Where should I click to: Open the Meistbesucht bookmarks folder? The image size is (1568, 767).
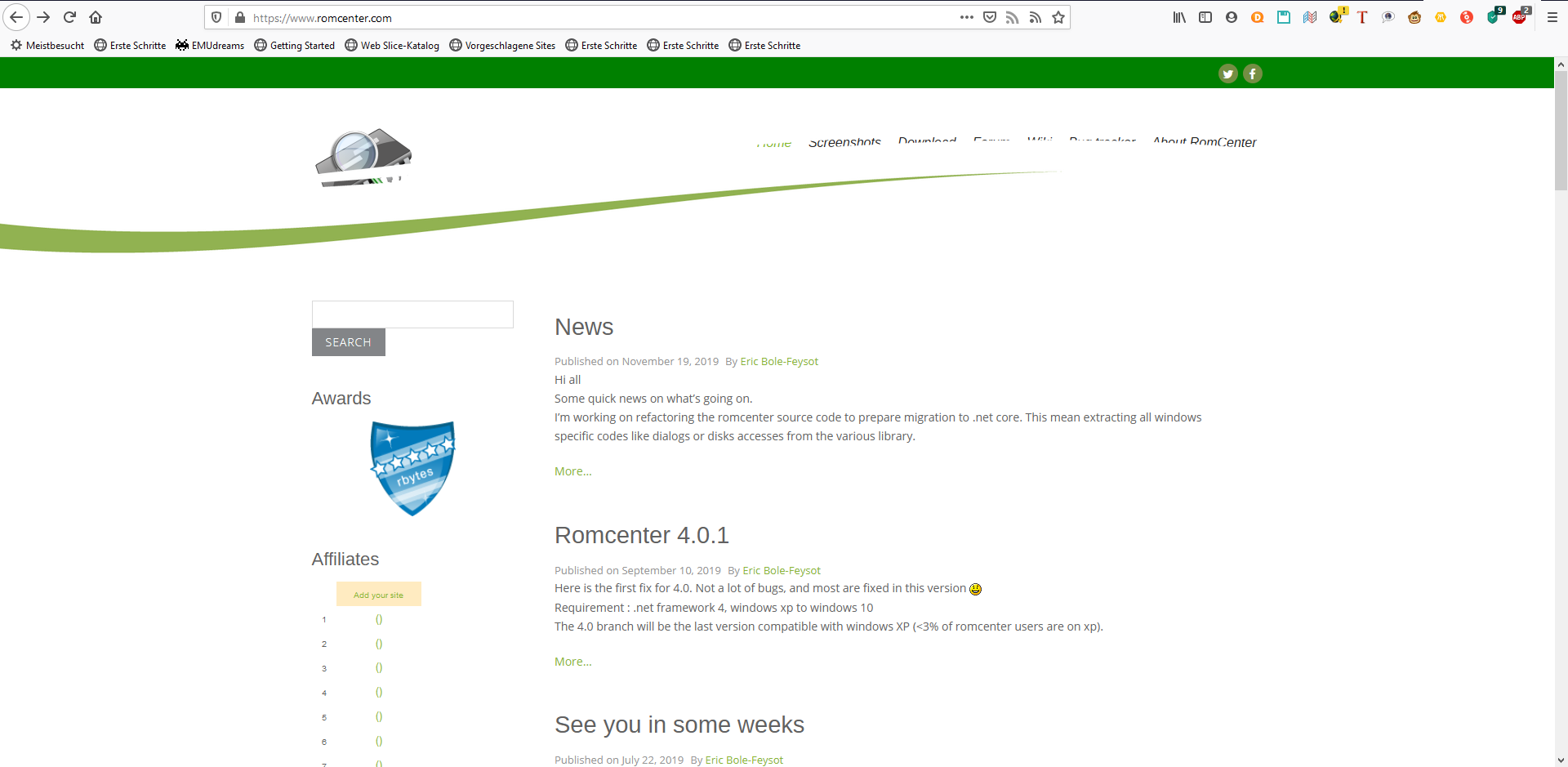click(47, 46)
